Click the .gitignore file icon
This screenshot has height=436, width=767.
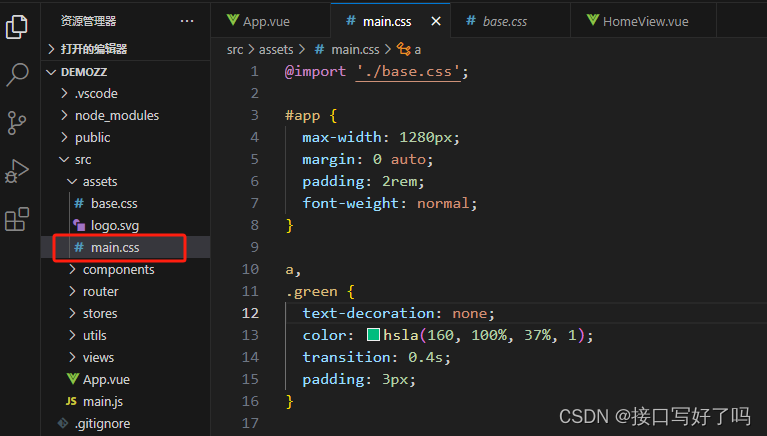click(x=63, y=423)
